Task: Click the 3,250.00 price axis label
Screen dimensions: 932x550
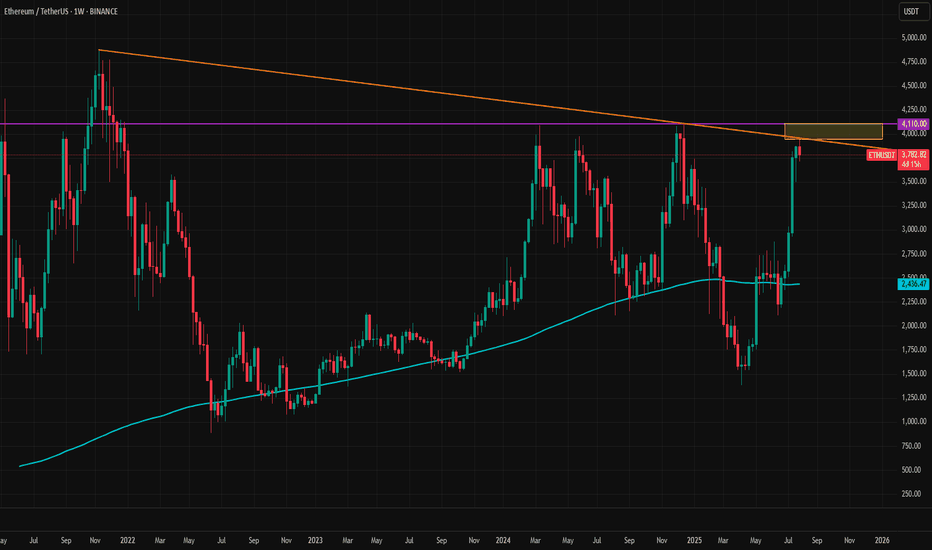Action: (914, 205)
